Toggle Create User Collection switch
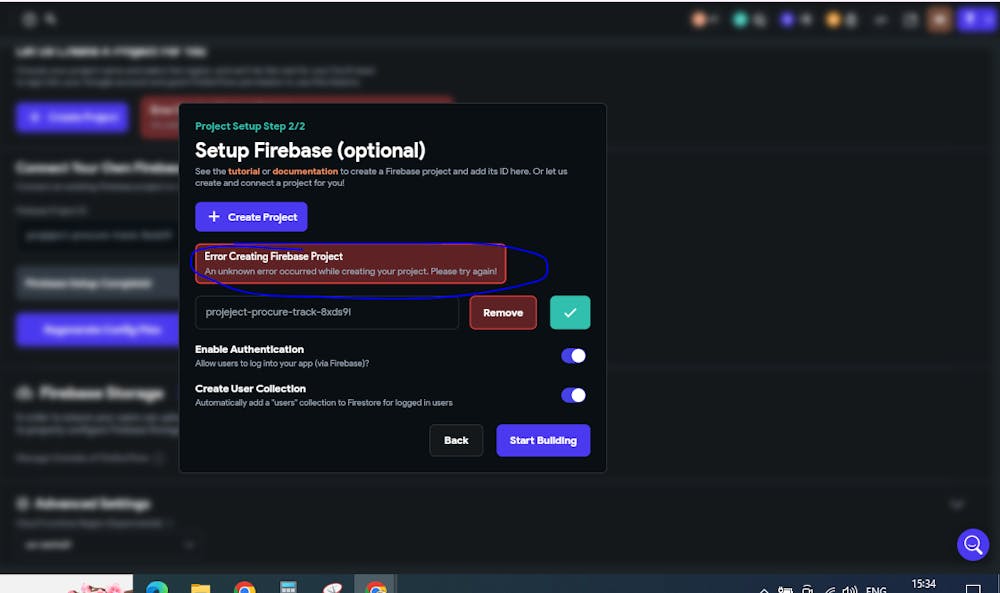The height and width of the screenshot is (593, 1000). point(573,395)
